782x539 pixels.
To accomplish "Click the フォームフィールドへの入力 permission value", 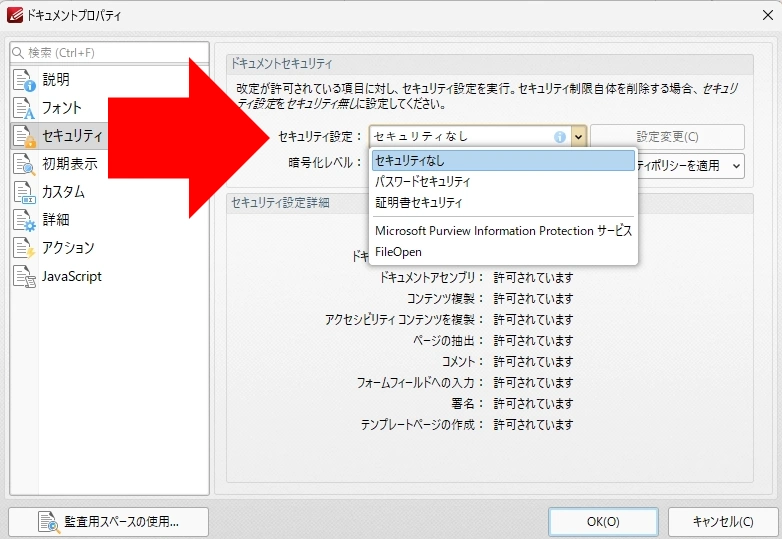I will 533,382.
